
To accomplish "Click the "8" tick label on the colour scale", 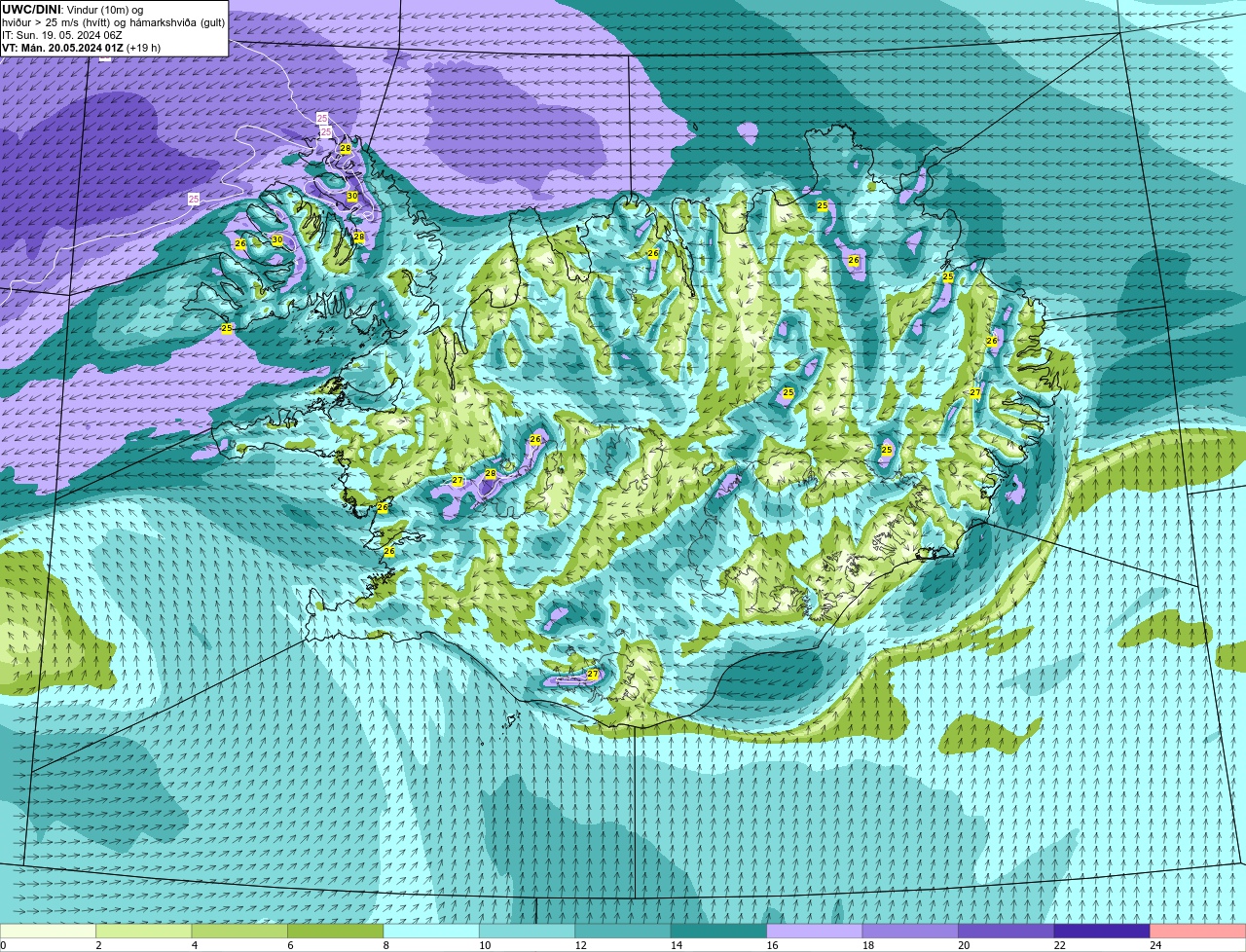I will (x=386, y=945).
